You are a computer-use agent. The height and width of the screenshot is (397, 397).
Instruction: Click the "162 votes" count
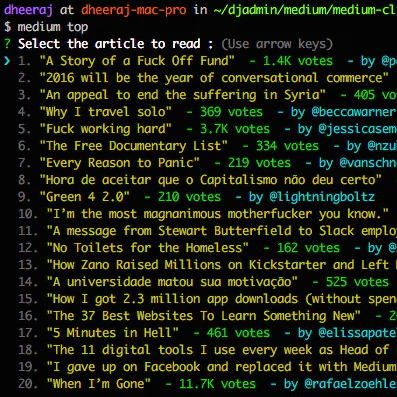pos(308,248)
